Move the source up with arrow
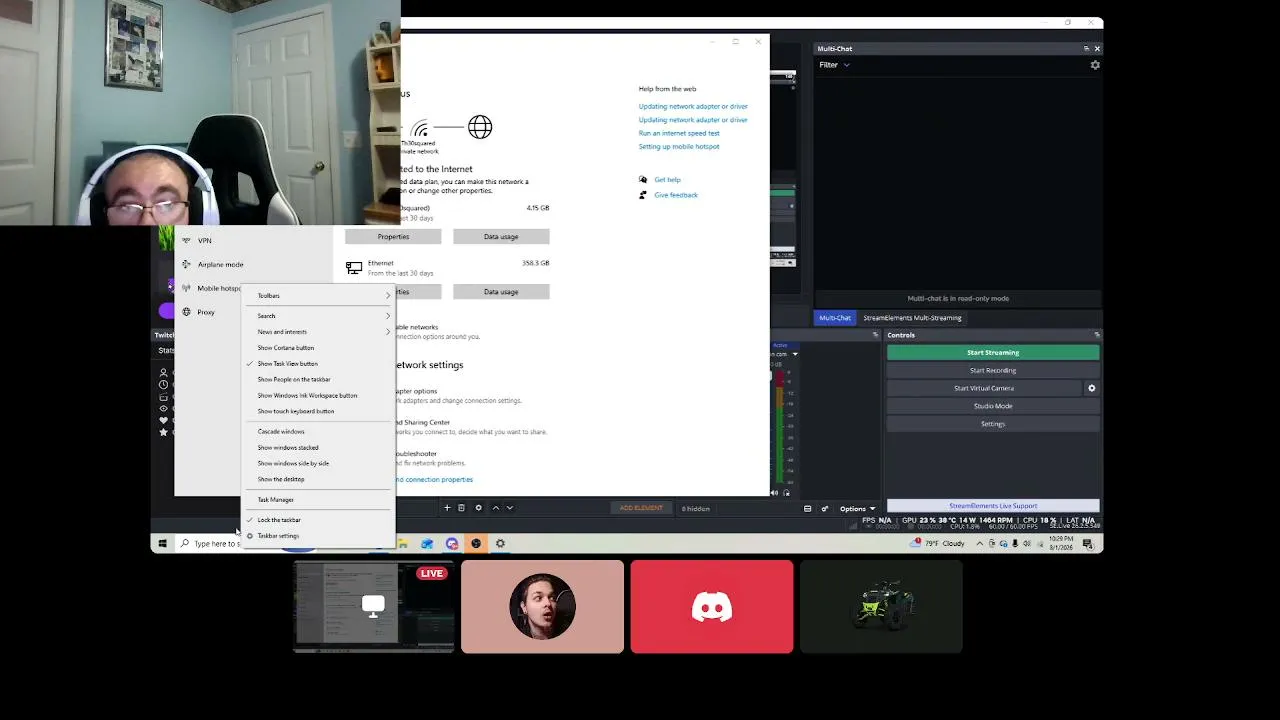The image size is (1280, 720). click(x=495, y=508)
